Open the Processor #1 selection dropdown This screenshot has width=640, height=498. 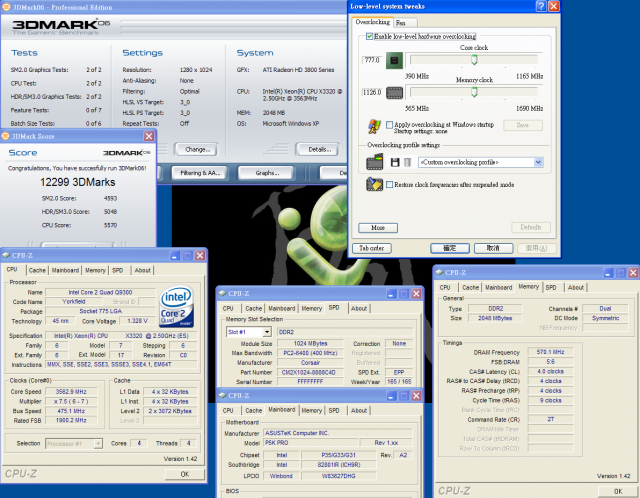point(98,443)
